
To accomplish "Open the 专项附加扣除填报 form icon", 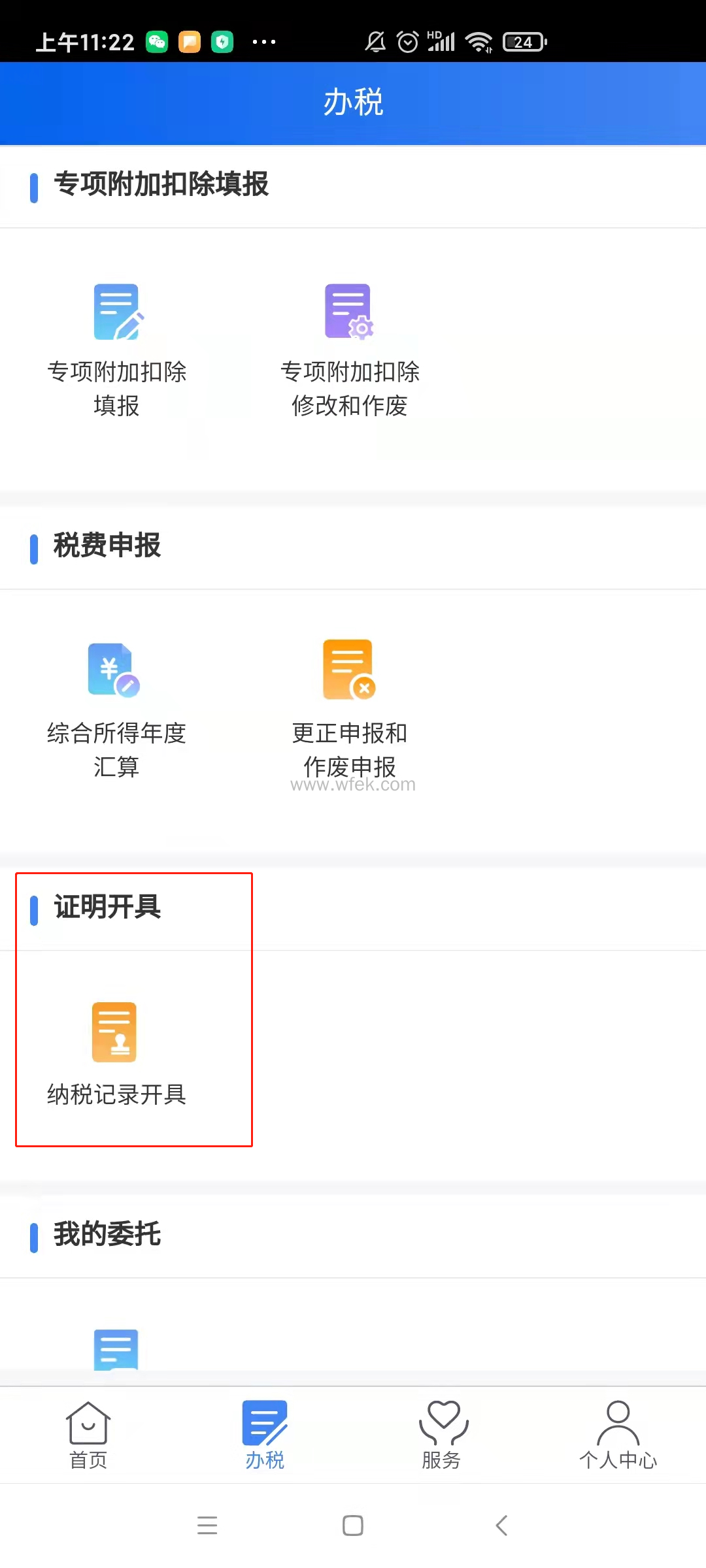I will (118, 312).
